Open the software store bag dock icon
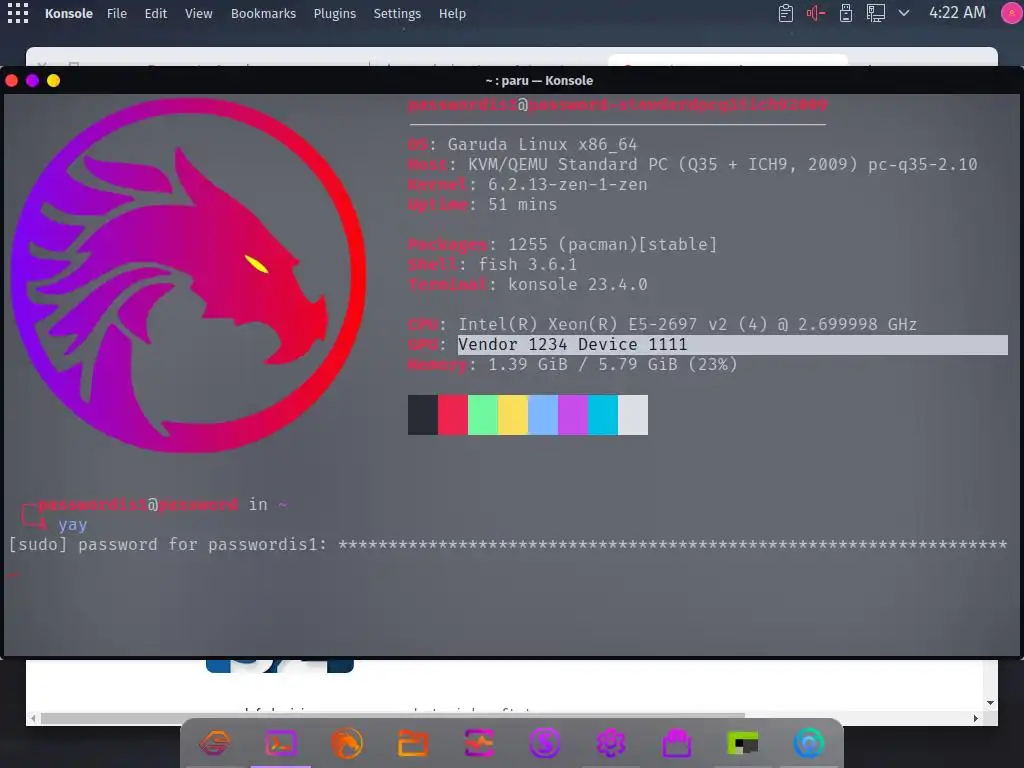The height and width of the screenshot is (768, 1024). pos(677,743)
